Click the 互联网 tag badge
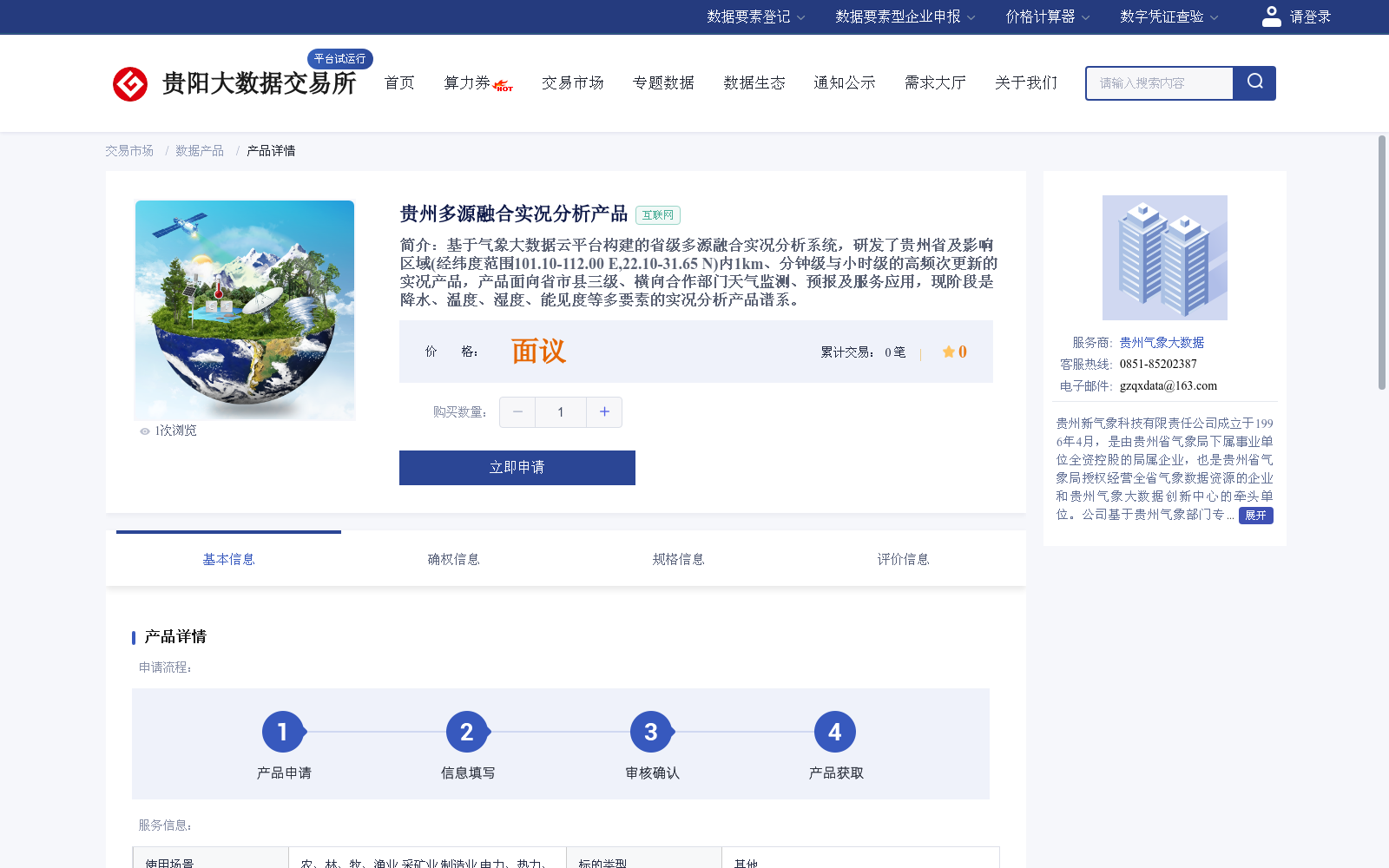This screenshot has width=1389, height=868. pyautogui.click(x=658, y=215)
